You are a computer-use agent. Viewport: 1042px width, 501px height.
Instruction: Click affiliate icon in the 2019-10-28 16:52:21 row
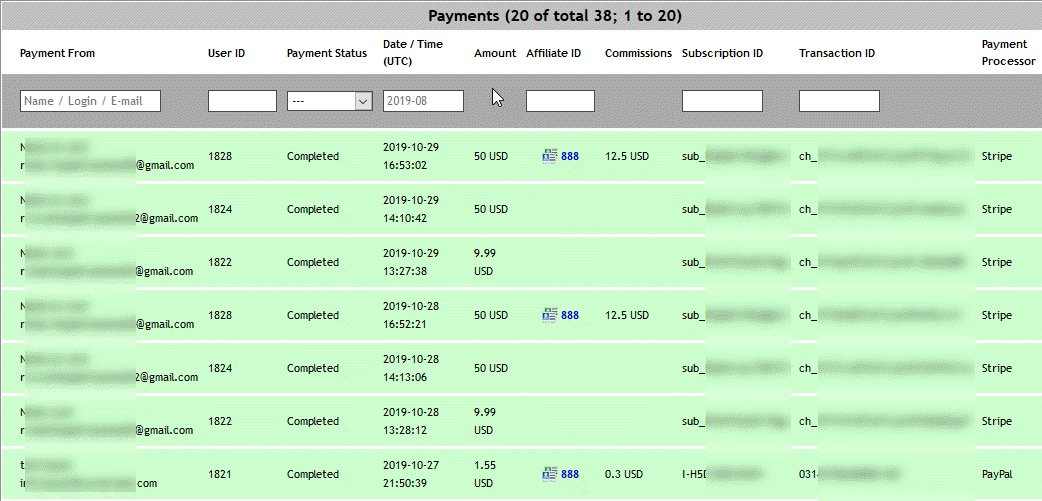coord(549,315)
